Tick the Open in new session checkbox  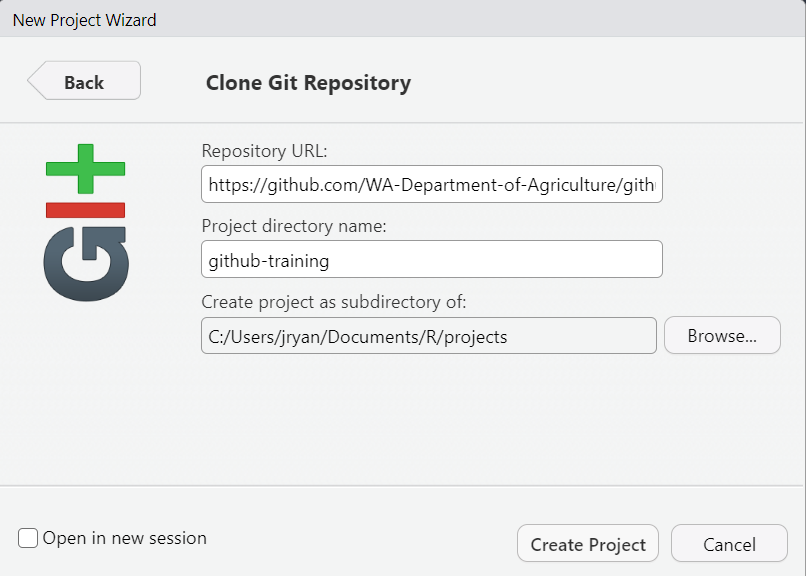(28, 539)
